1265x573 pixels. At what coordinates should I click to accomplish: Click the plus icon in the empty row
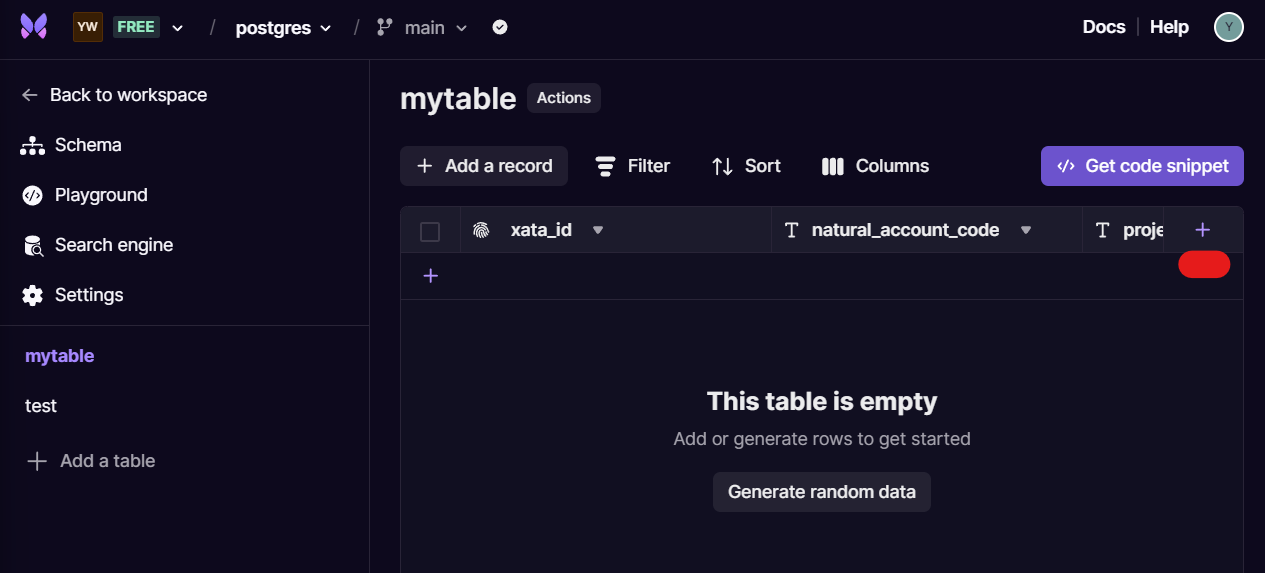[x=431, y=276]
